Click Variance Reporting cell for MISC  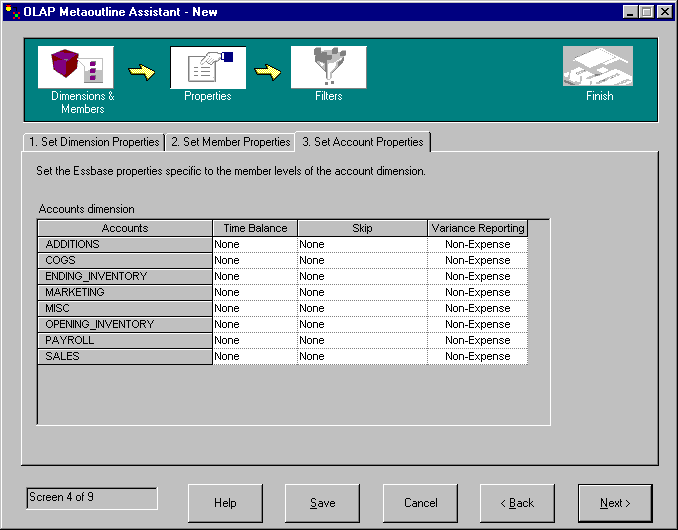(478, 308)
